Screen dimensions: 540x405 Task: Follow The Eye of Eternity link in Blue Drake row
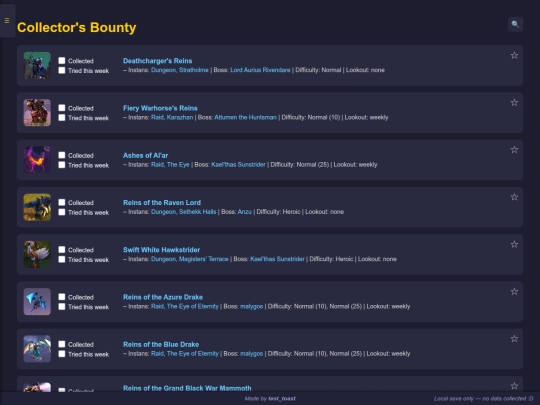(x=185, y=353)
